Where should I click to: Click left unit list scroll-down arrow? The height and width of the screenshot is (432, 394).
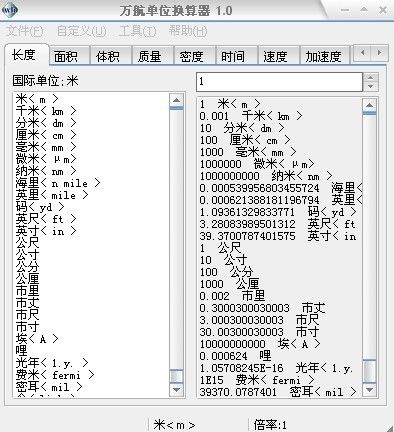tap(176, 389)
